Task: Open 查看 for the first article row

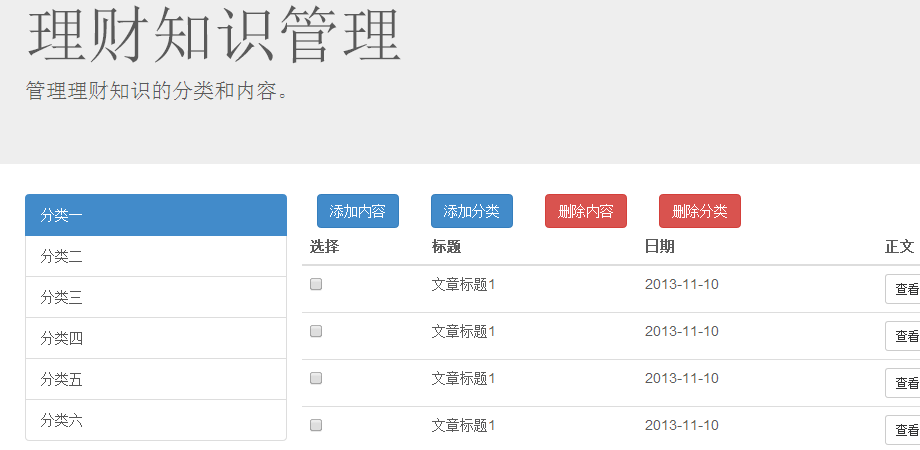Action: coord(903,289)
